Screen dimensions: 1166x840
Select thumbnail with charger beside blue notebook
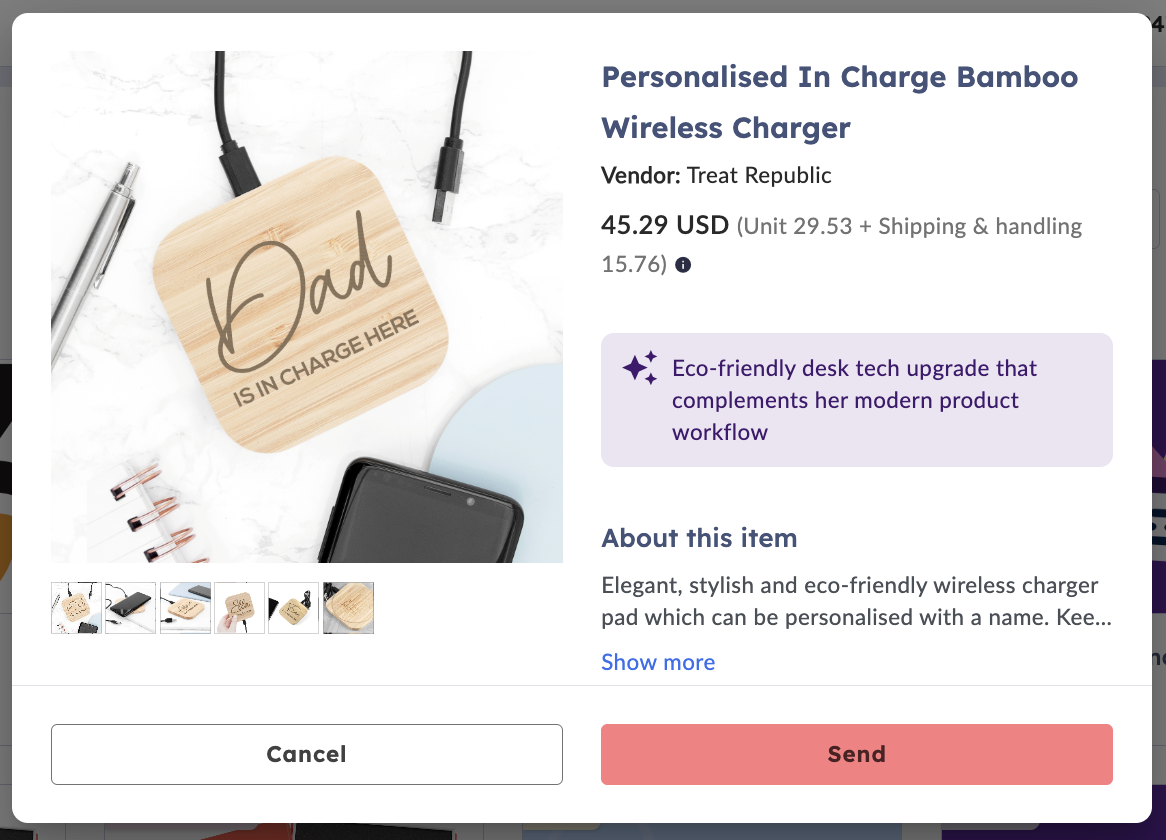coord(185,608)
